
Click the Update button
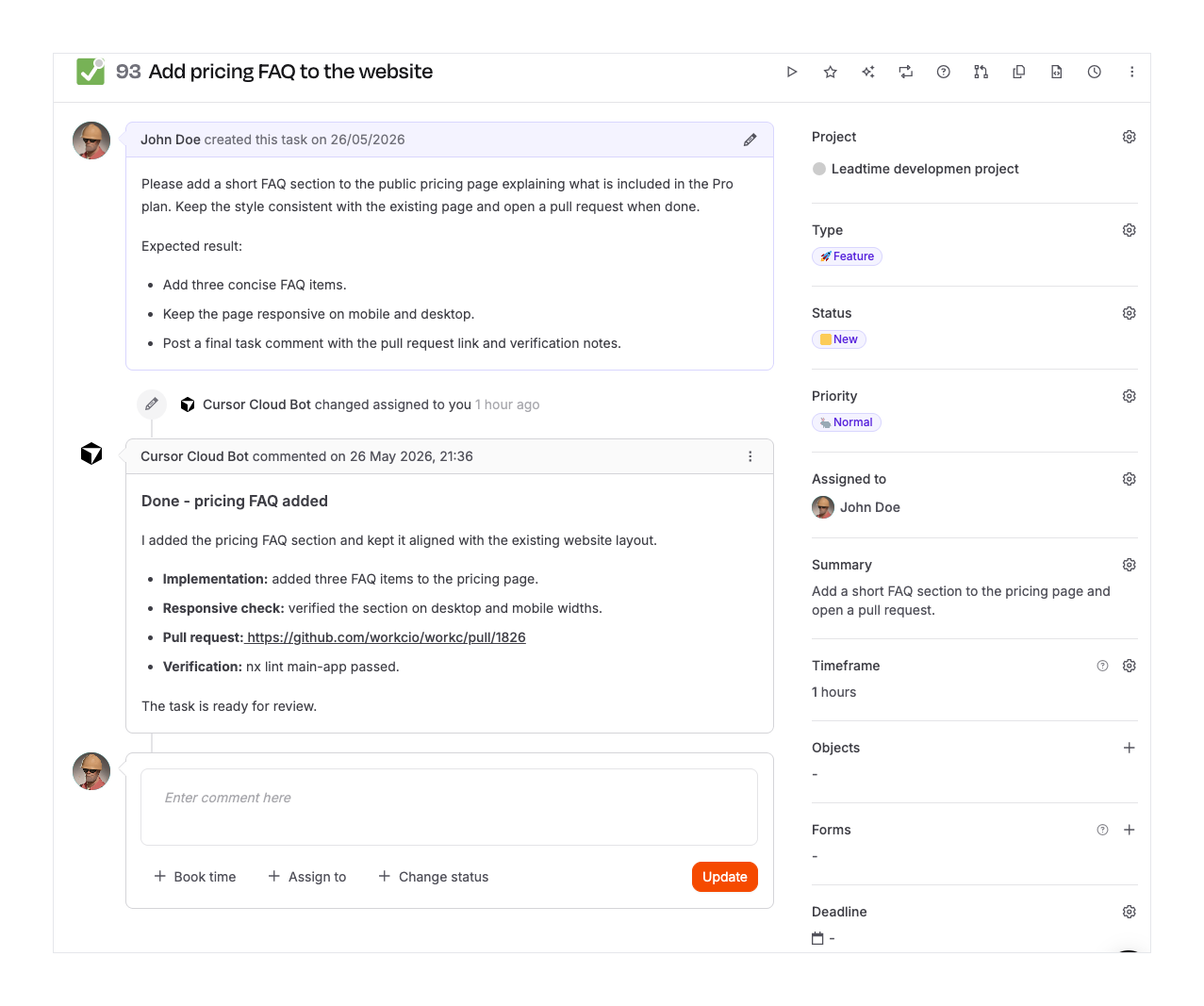coord(724,877)
